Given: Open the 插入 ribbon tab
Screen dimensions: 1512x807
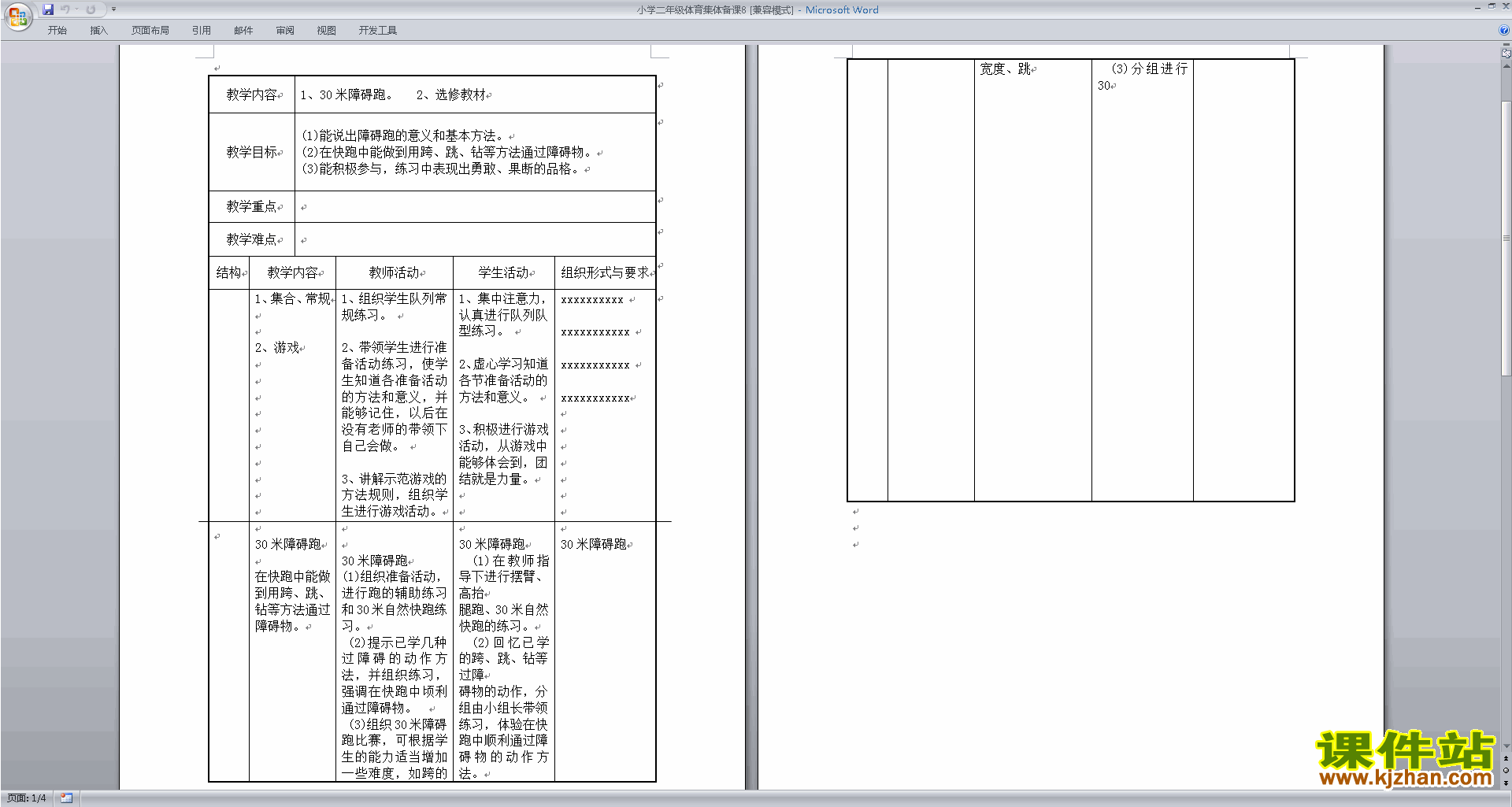Looking at the screenshot, I should click(x=98, y=31).
